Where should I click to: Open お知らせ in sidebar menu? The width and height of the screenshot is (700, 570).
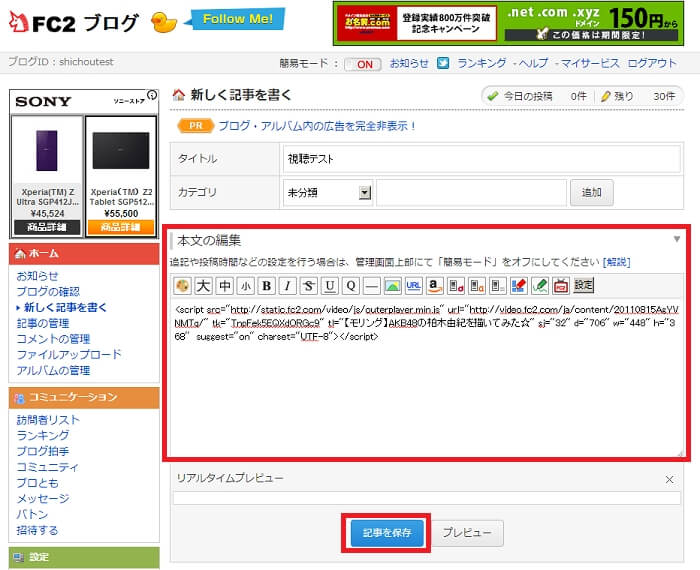38,276
